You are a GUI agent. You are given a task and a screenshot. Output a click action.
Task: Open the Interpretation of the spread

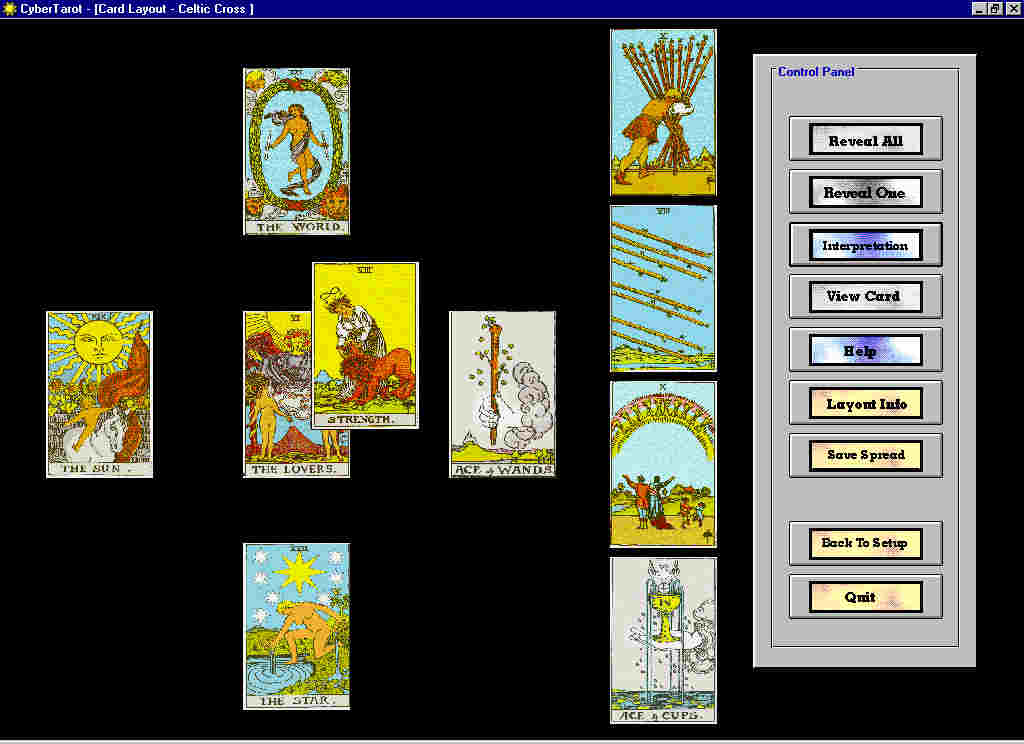(x=865, y=245)
